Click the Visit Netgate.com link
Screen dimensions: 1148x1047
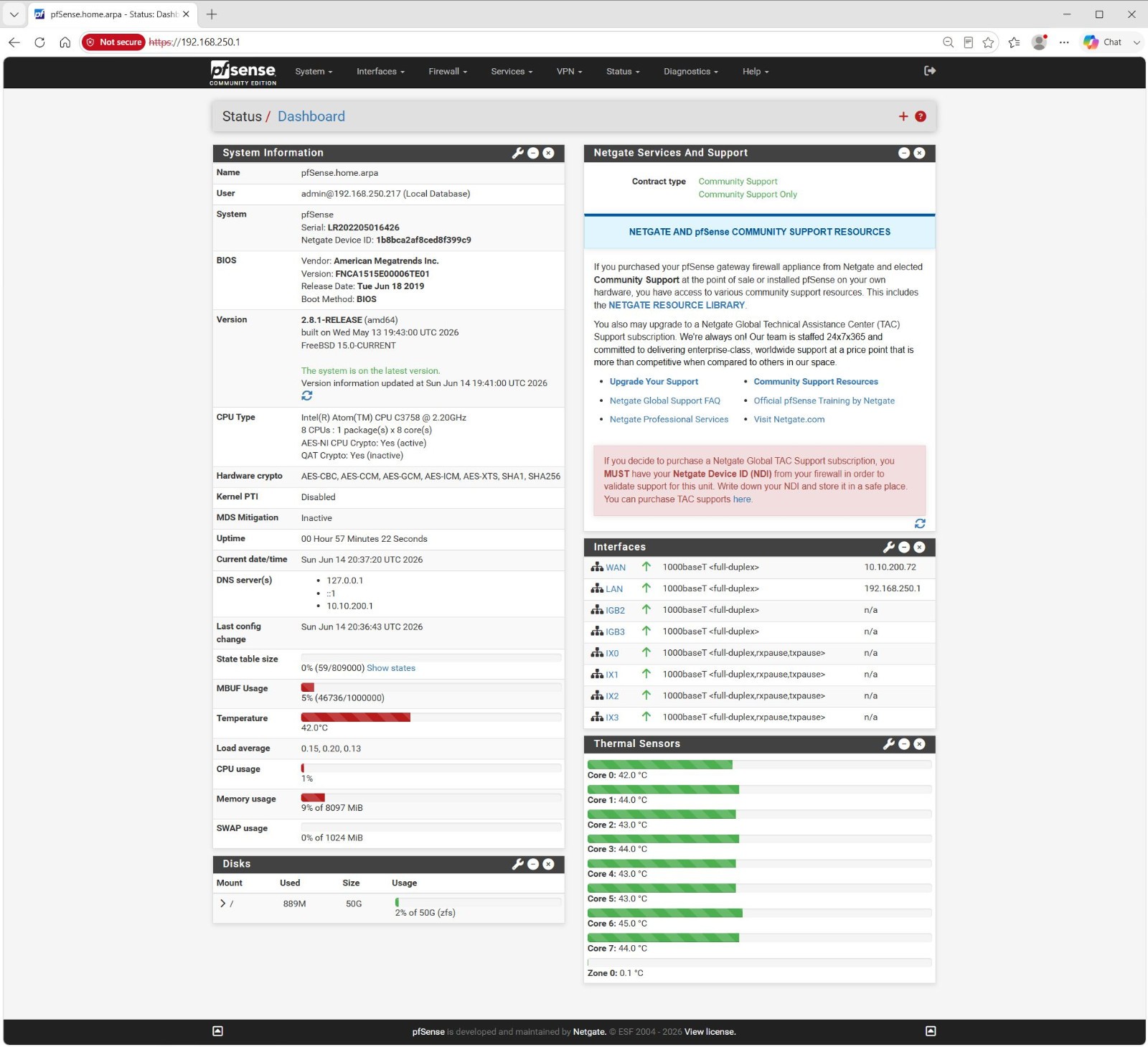(x=789, y=420)
